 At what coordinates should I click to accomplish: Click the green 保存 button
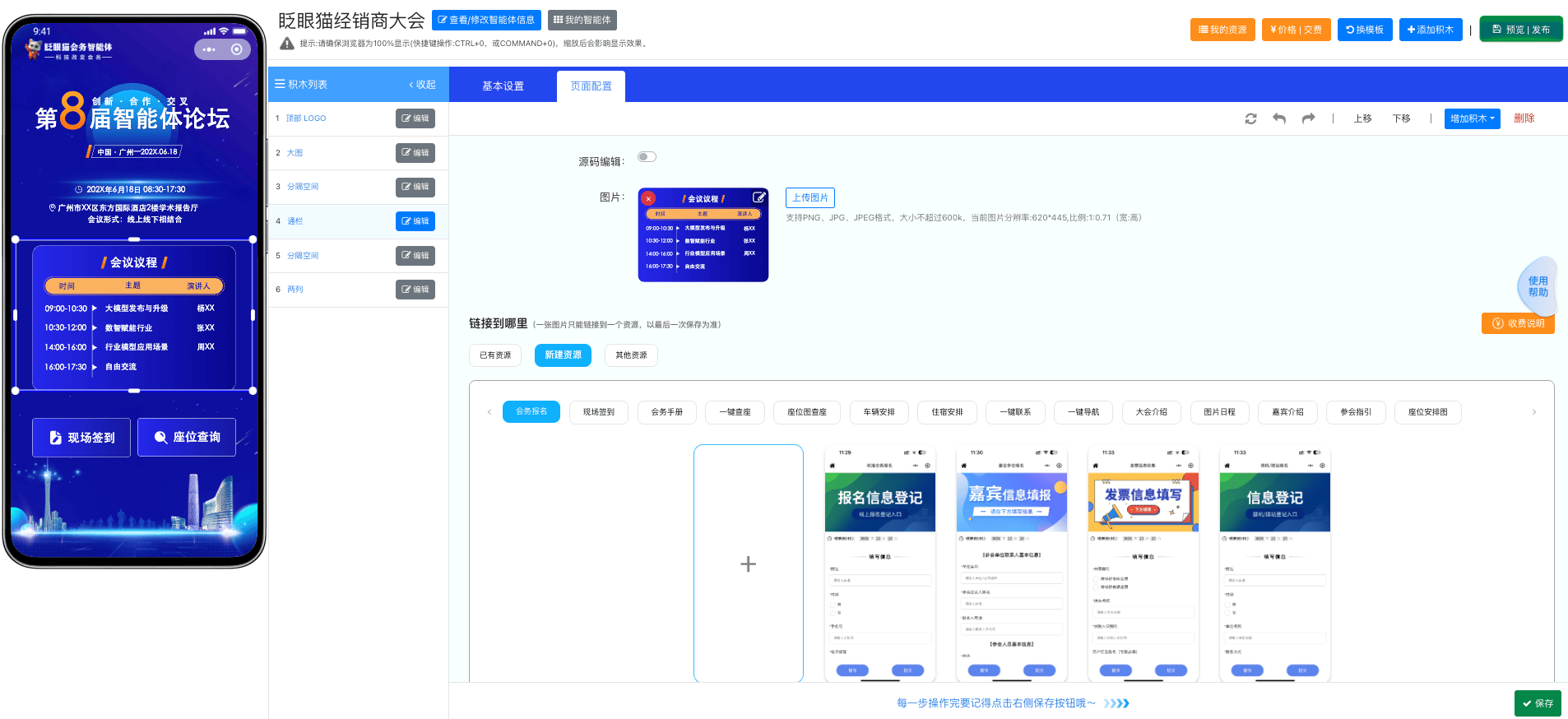click(1537, 703)
